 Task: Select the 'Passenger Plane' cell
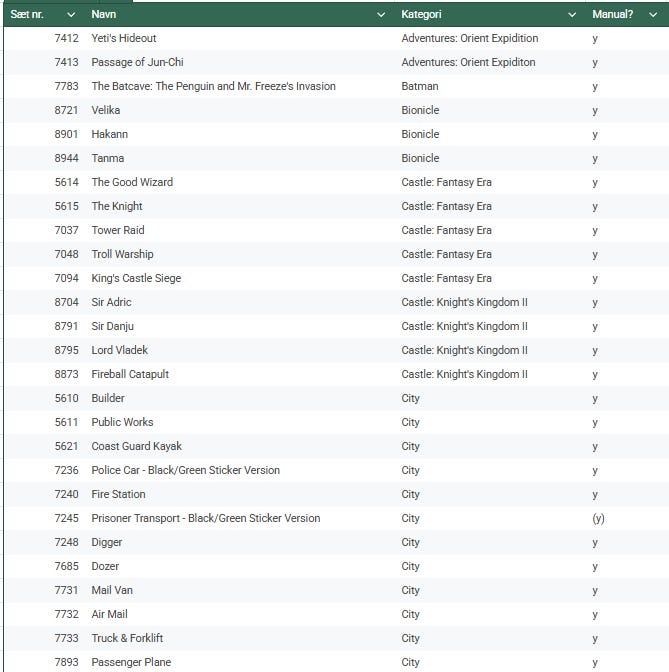[241, 662]
